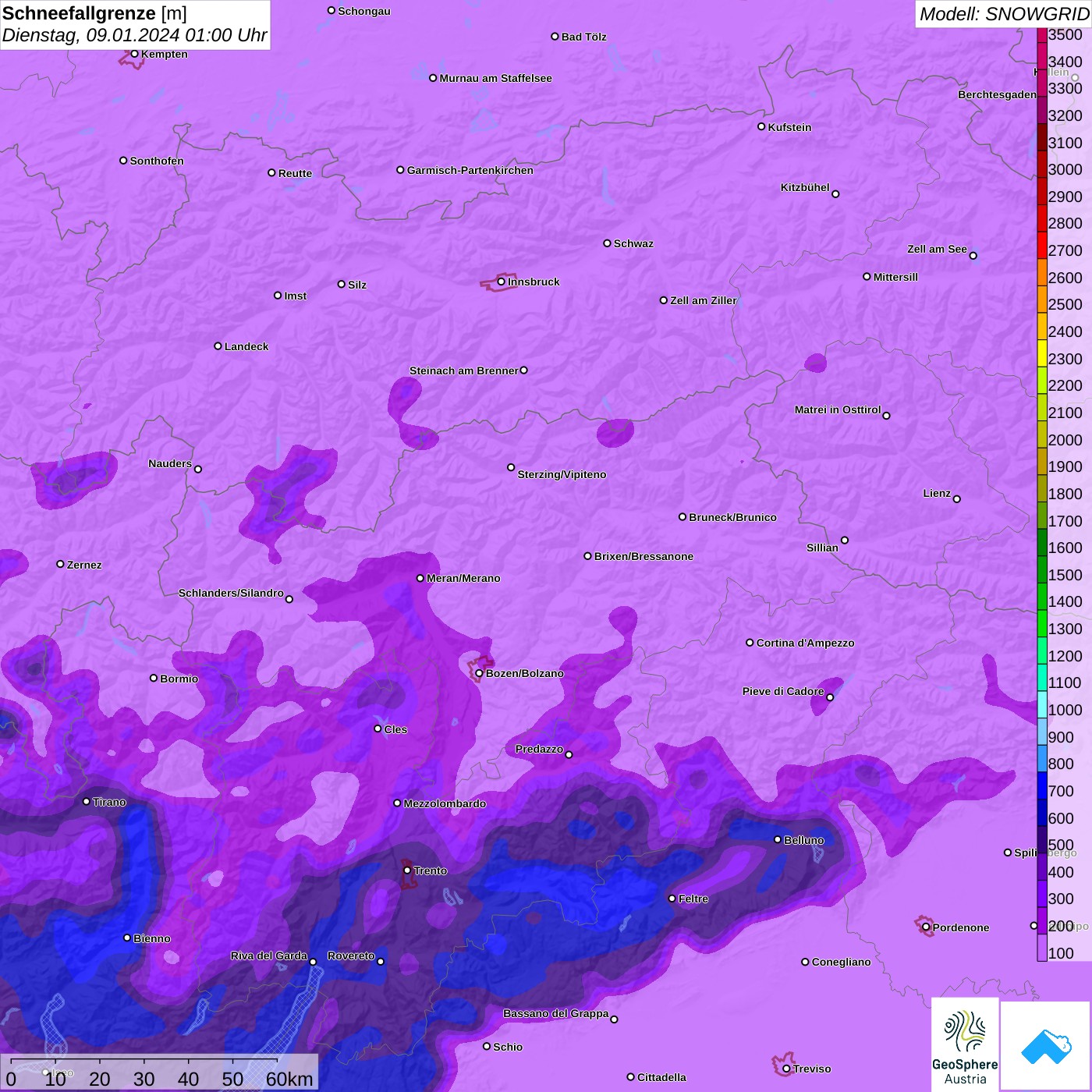
Task: Select the 'Mezzolombardo' place label
Action: pyautogui.click(x=445, y=803)
